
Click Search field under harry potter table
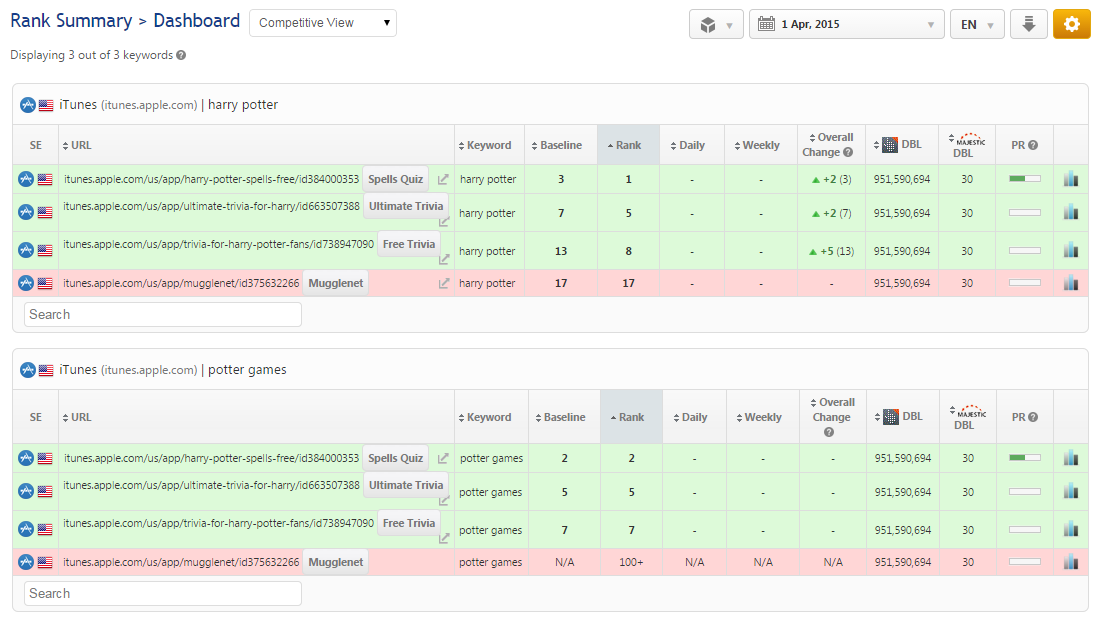162,314
